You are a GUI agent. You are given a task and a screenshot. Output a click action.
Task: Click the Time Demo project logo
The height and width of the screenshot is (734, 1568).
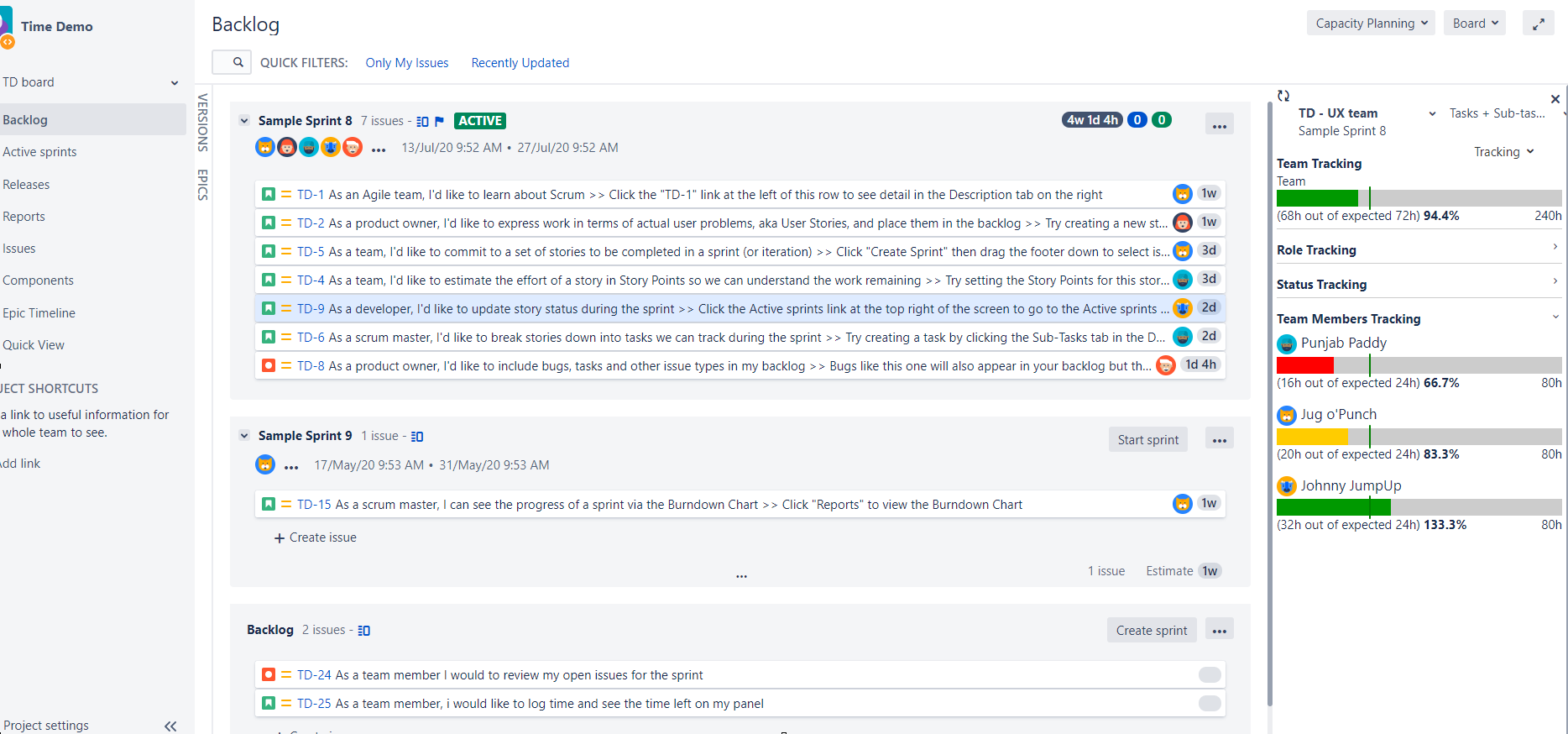point(7,26)
